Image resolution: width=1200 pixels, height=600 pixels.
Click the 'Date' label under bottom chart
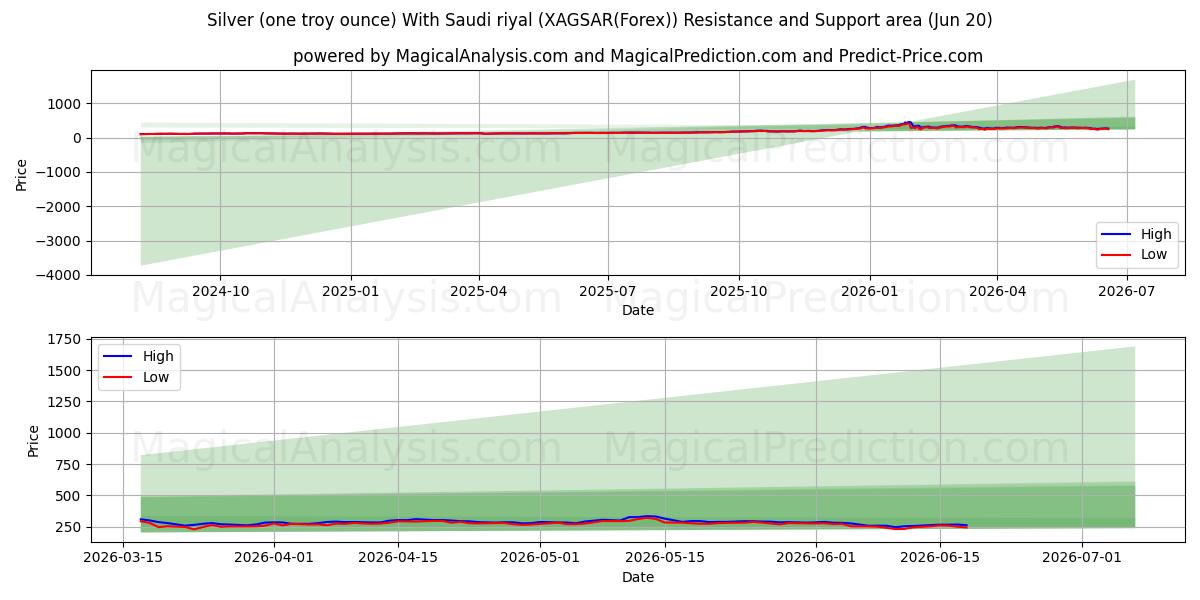(638, 577)
